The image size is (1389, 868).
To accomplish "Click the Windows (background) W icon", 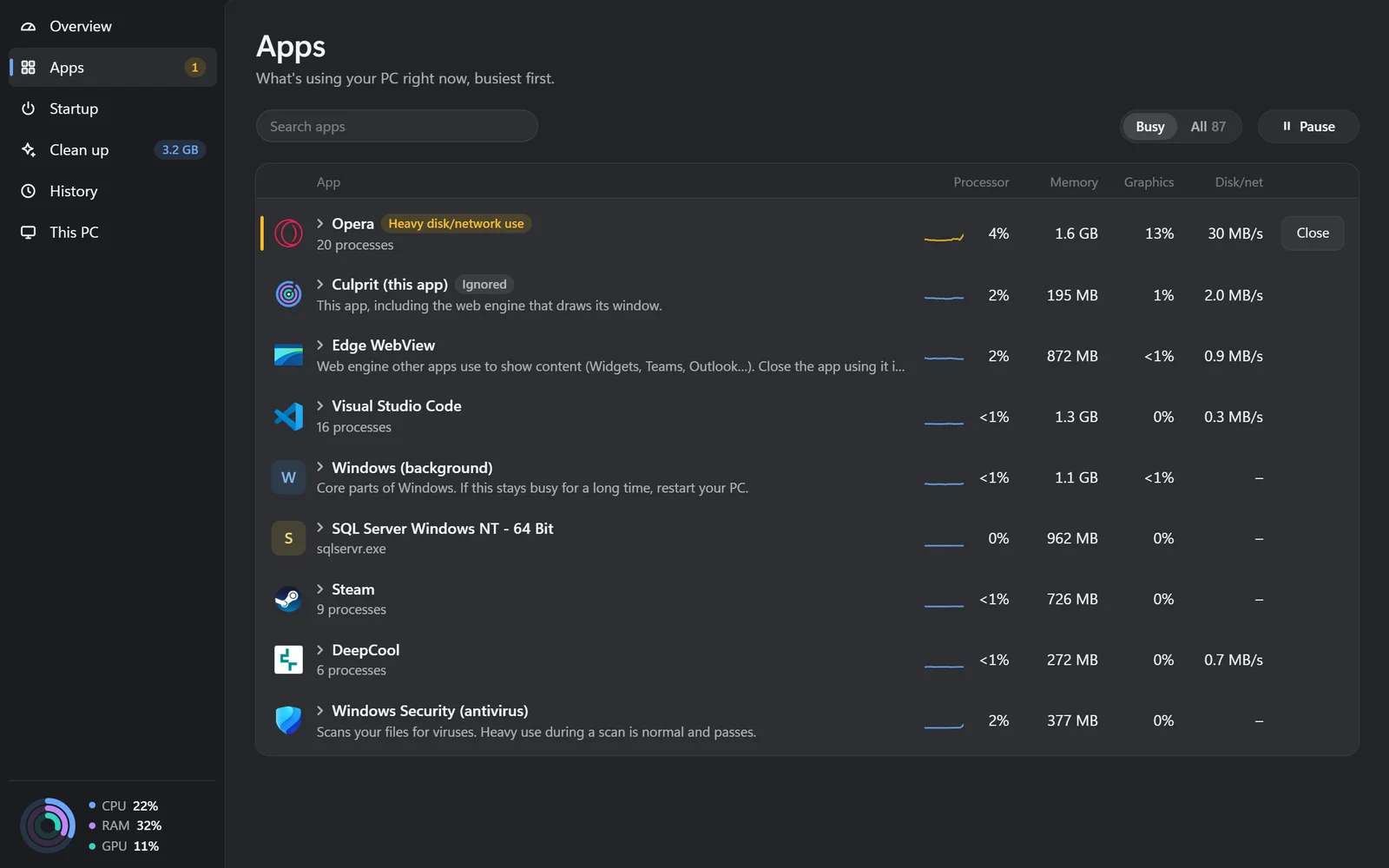I will click(x=288, y=477).
